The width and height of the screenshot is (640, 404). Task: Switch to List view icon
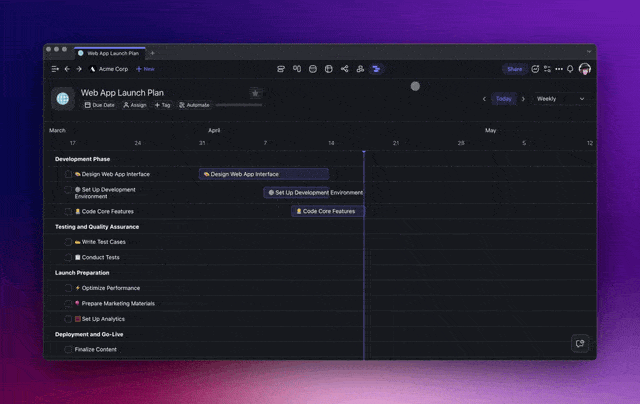(x=281, y=69)
